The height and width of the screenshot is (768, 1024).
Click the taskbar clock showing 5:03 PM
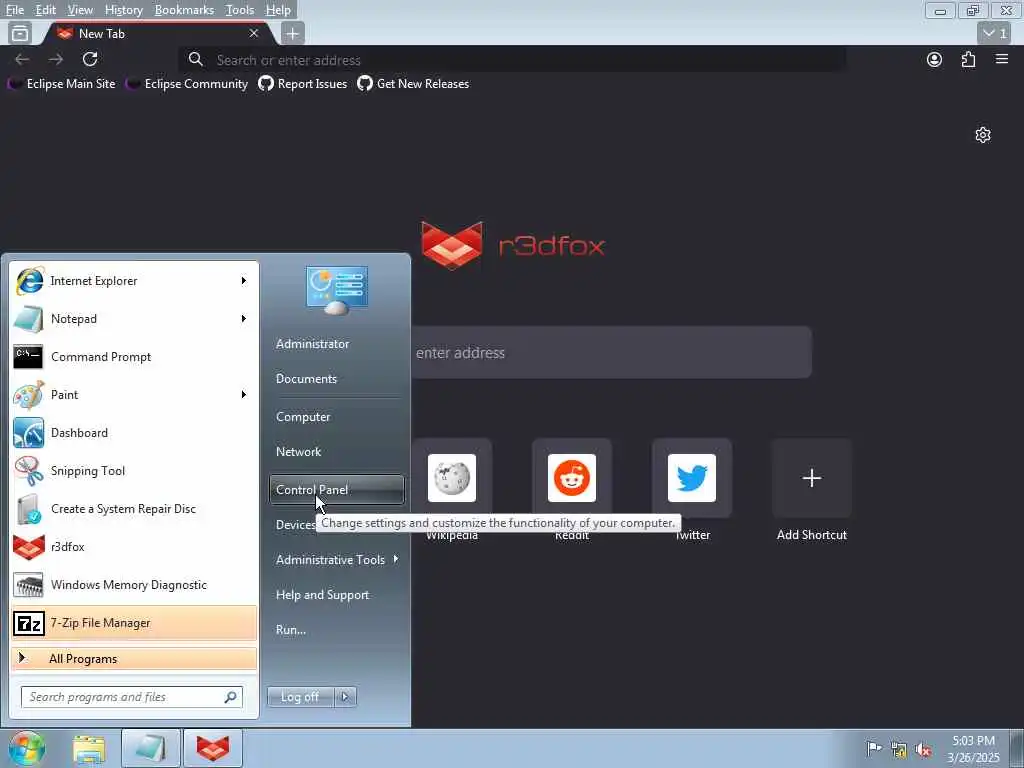[x=973, y=749]
